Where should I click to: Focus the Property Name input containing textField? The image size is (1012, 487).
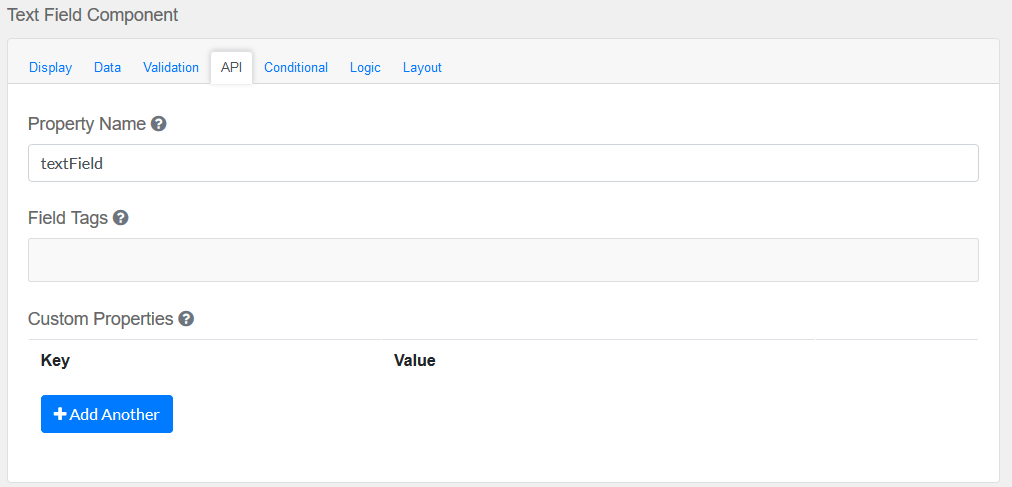503,163
